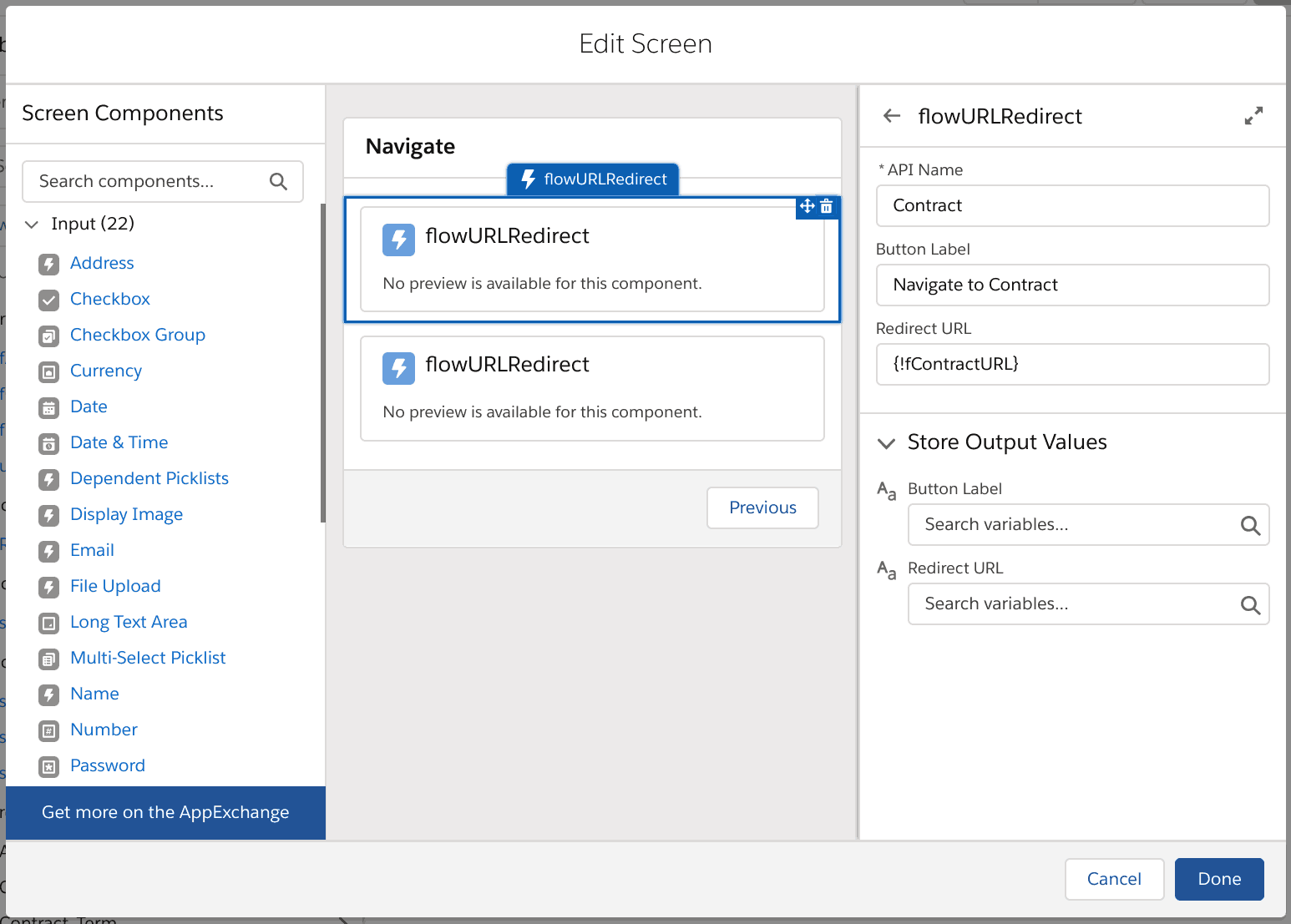This screenshot has height=924, width=1291.
Task: Click the Checkbox Group component icon
Action: 48,336
